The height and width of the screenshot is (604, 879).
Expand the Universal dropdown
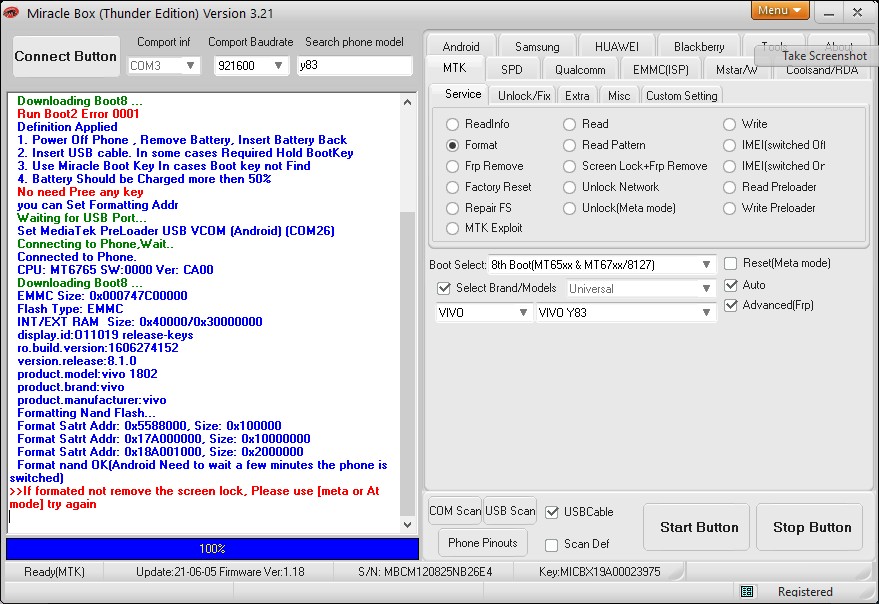coord(706,289)
